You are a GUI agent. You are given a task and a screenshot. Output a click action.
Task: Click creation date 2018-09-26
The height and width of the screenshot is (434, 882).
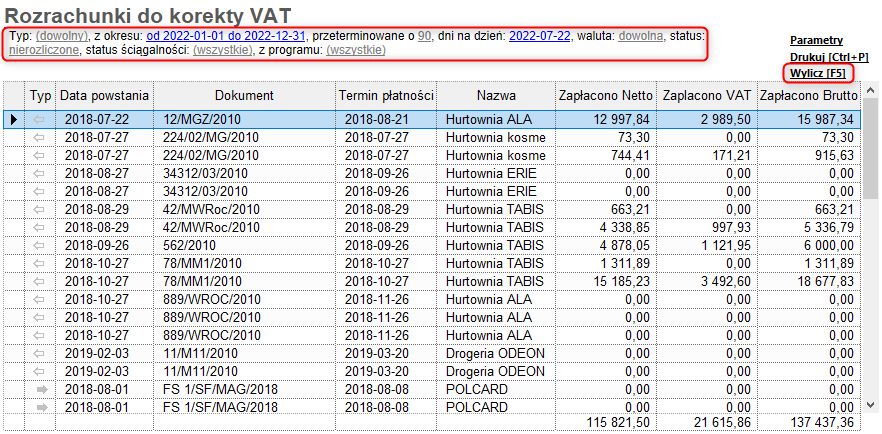coord(97,246)
